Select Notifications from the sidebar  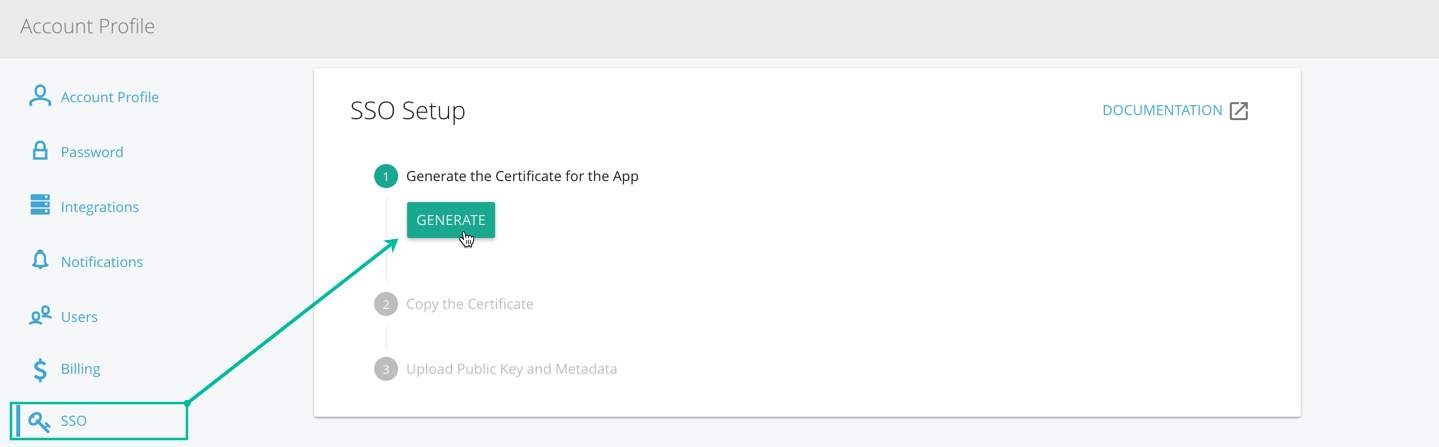pos(101,262)
